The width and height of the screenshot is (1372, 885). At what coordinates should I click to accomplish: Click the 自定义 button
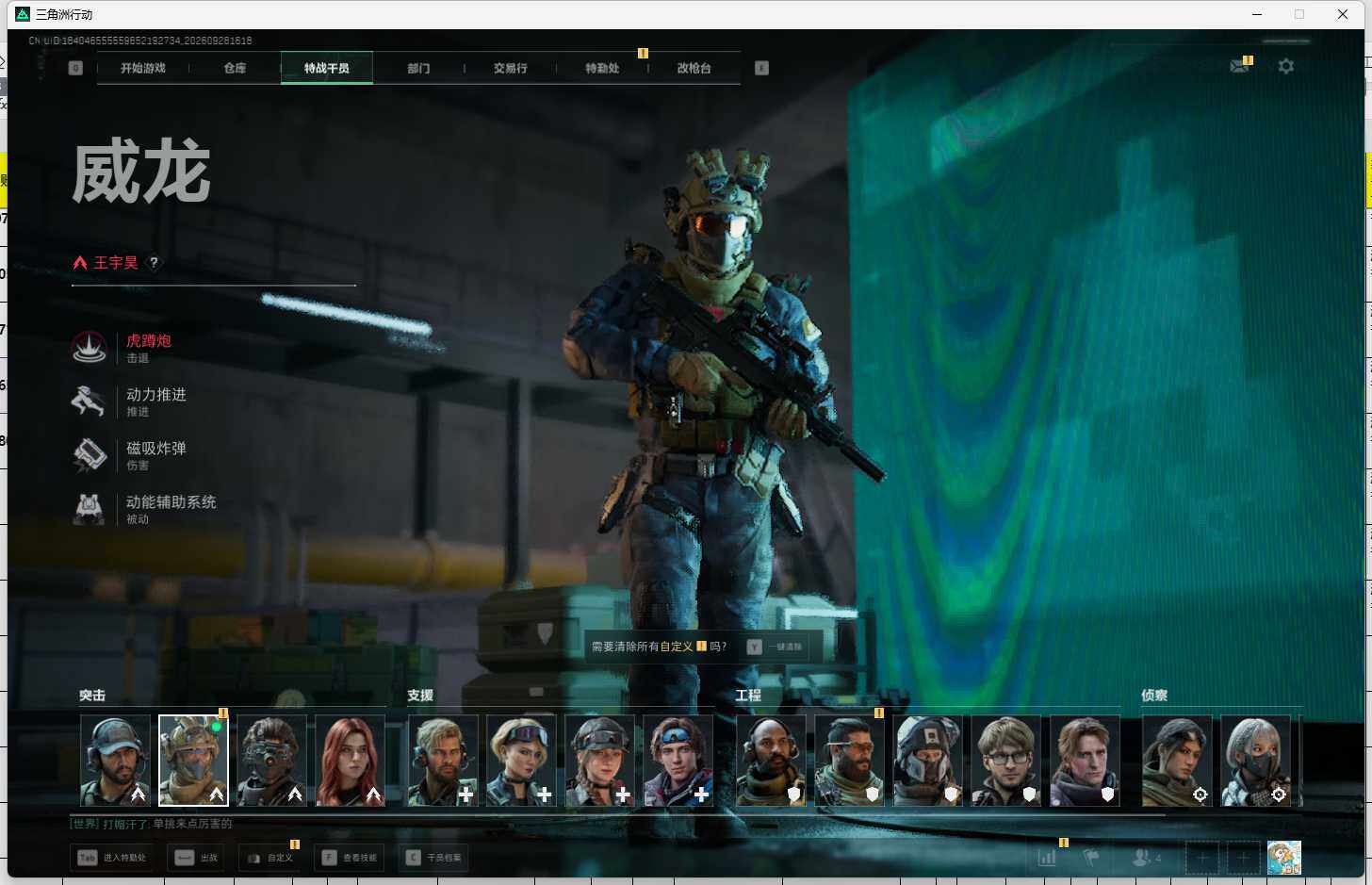[271, 858]
